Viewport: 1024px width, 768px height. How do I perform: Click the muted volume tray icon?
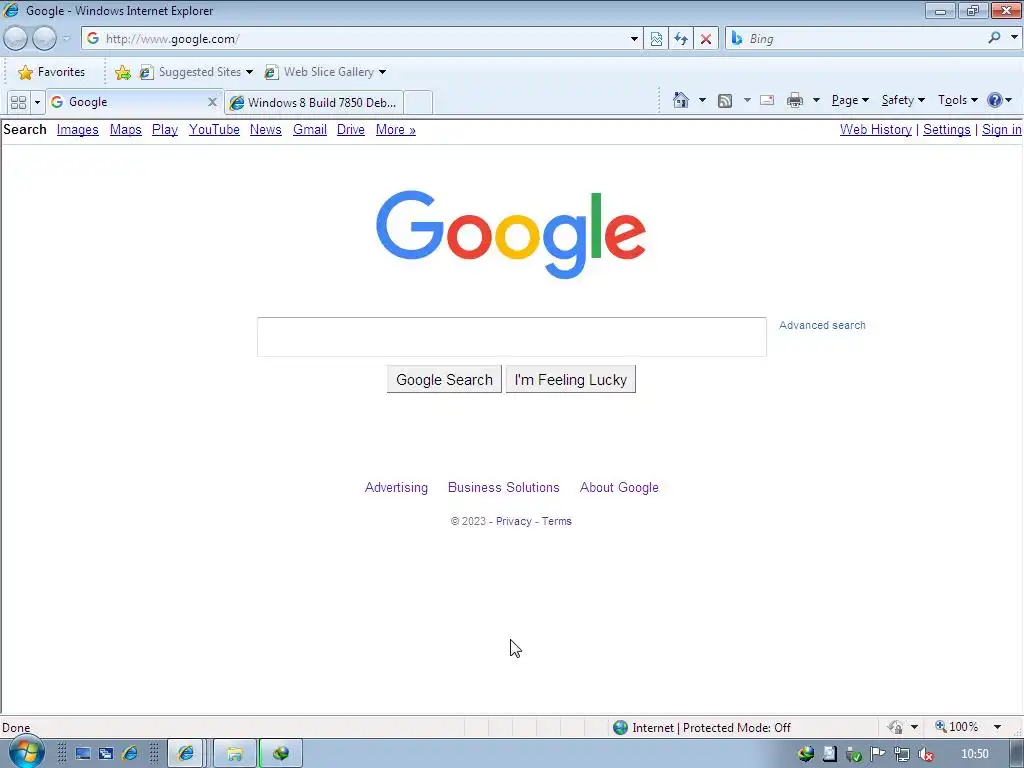[x=925, y=754]
